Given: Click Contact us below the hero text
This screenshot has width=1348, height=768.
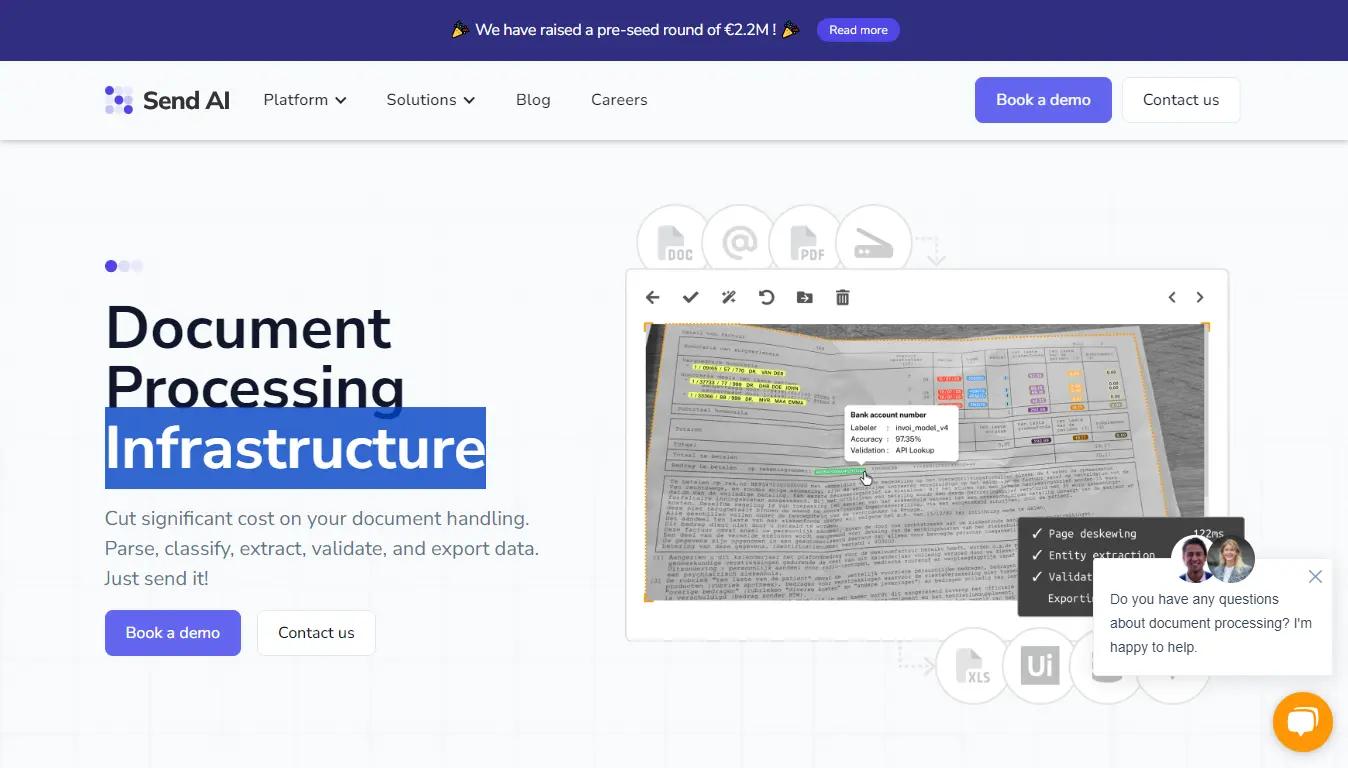Looking at the screenshot, I should coord(316,633).
